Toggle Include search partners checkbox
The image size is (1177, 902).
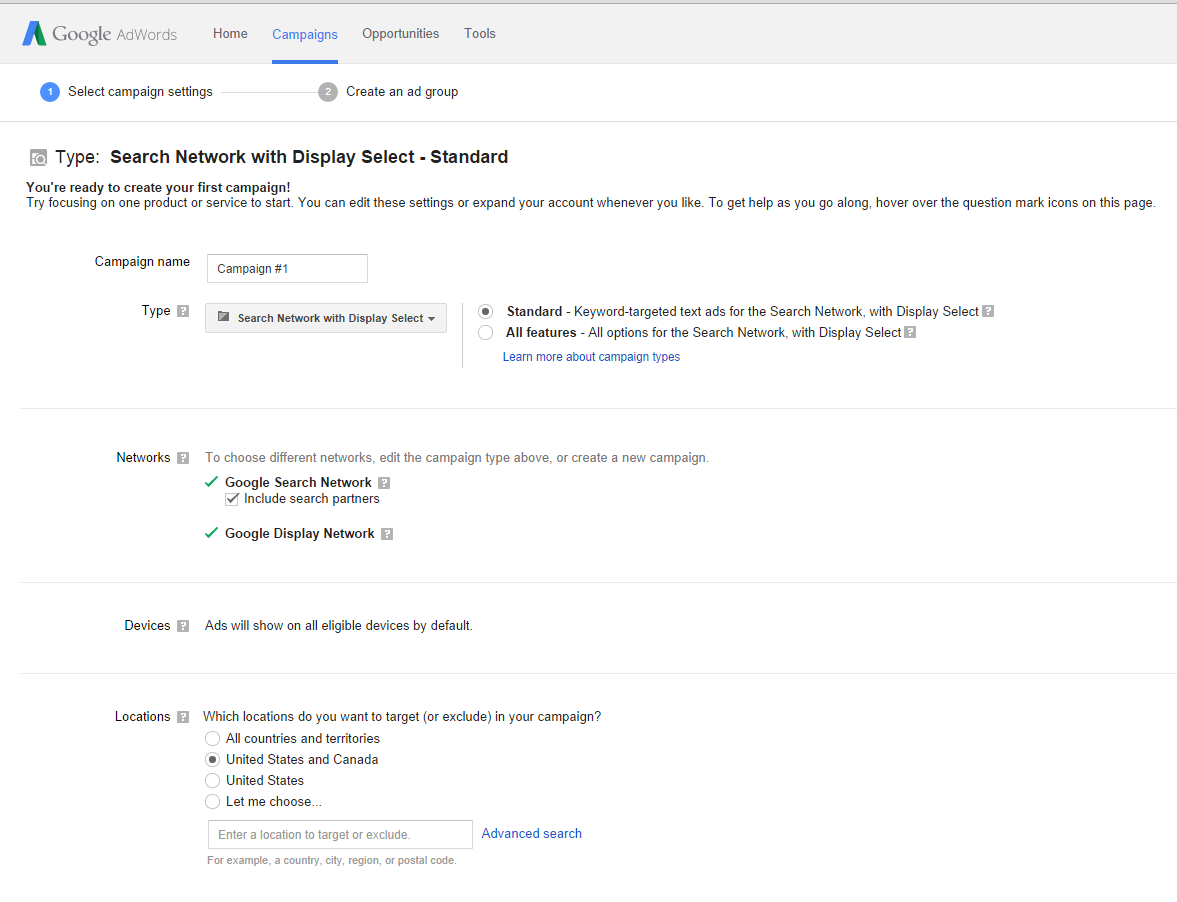232,499
